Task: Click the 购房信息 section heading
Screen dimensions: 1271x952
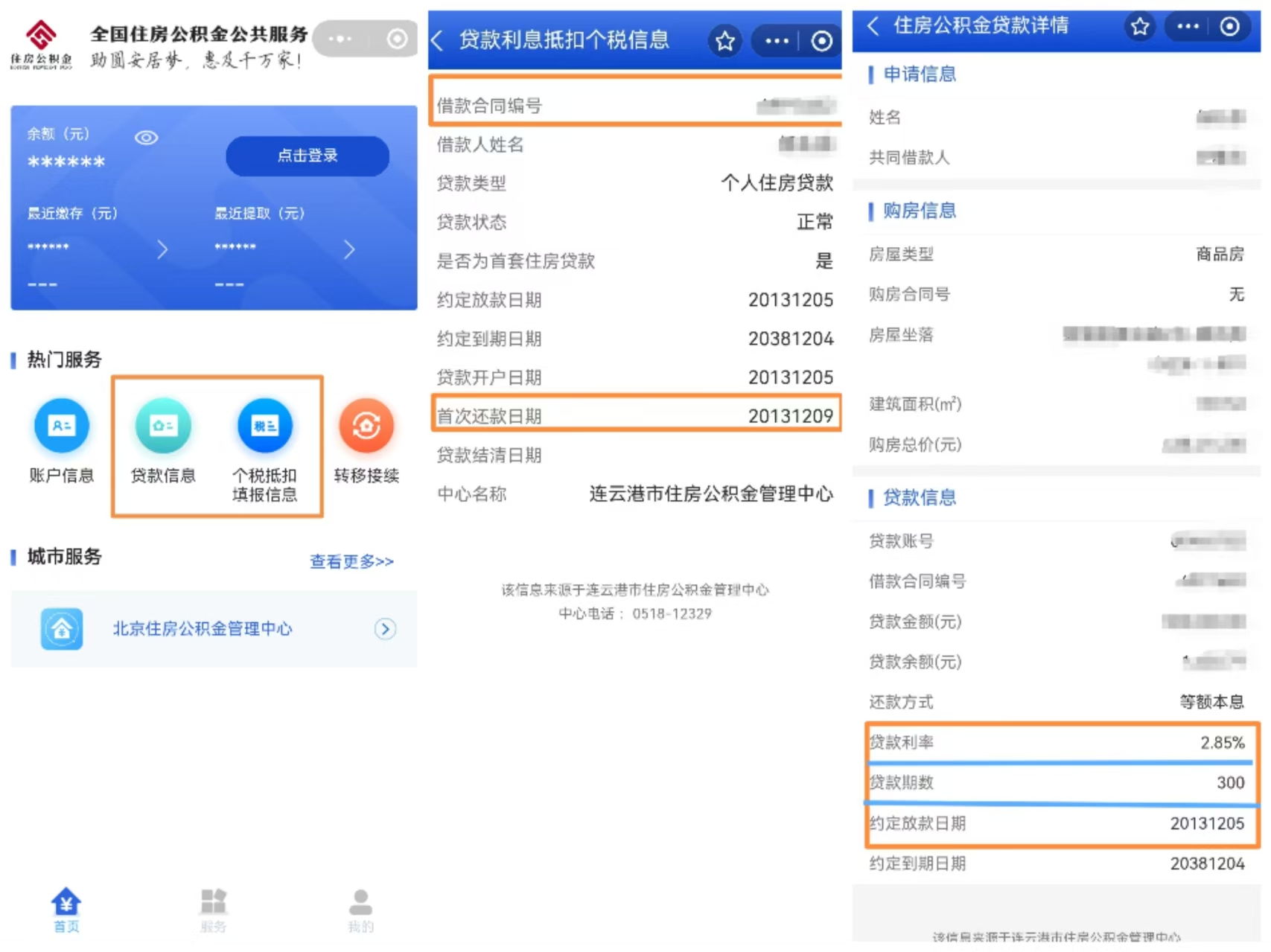Action: tap(919, 211)
